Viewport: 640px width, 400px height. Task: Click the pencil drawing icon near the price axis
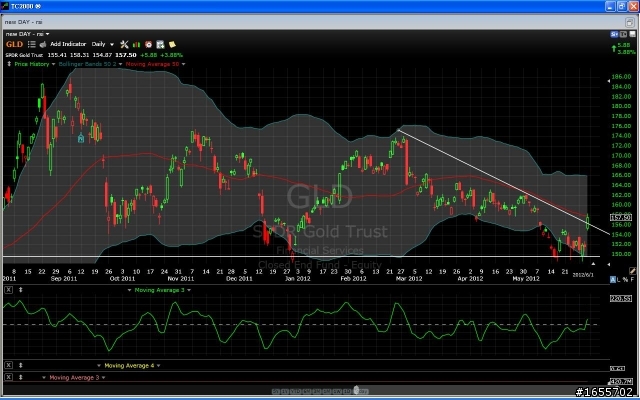pos(632,271)
